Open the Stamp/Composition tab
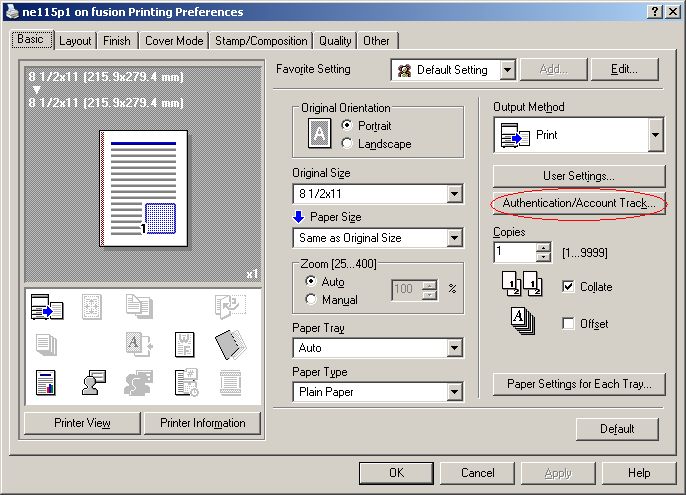The width and height of the screenshot is (686, 495). [261, 41]
